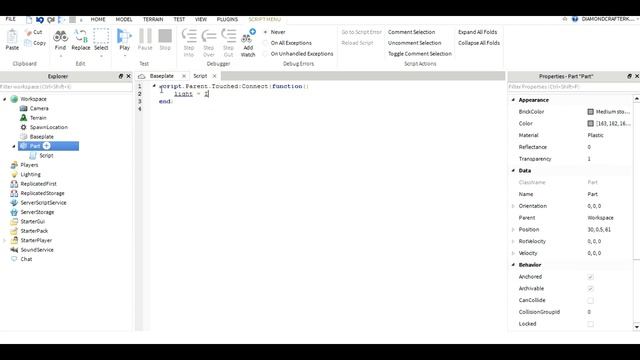Viewport: 640px width, 360px height.
Task: Select ReplicatedFirst in Explorer
Action: click(x=38, y=184)
